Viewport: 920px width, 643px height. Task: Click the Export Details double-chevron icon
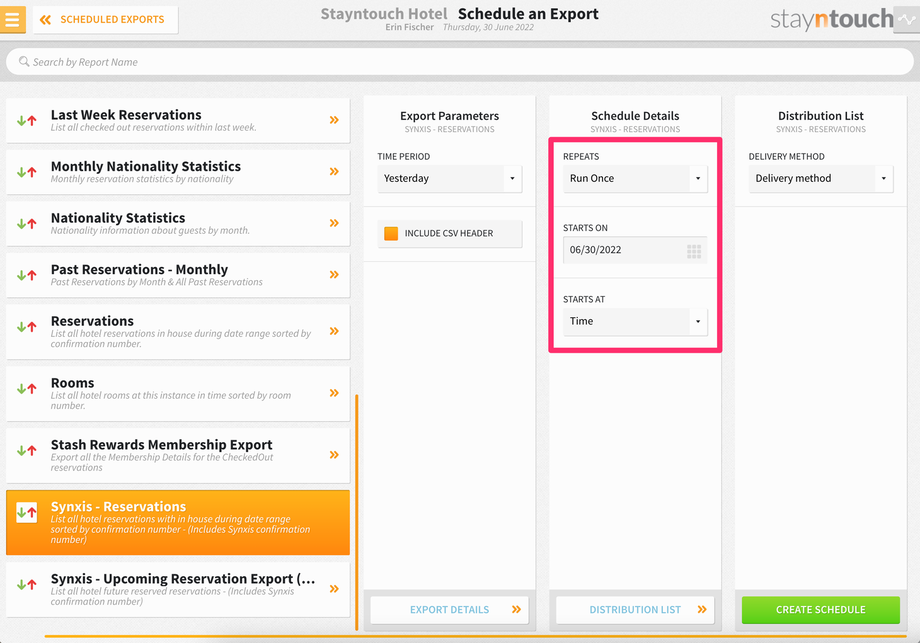(x=516, y=610)
